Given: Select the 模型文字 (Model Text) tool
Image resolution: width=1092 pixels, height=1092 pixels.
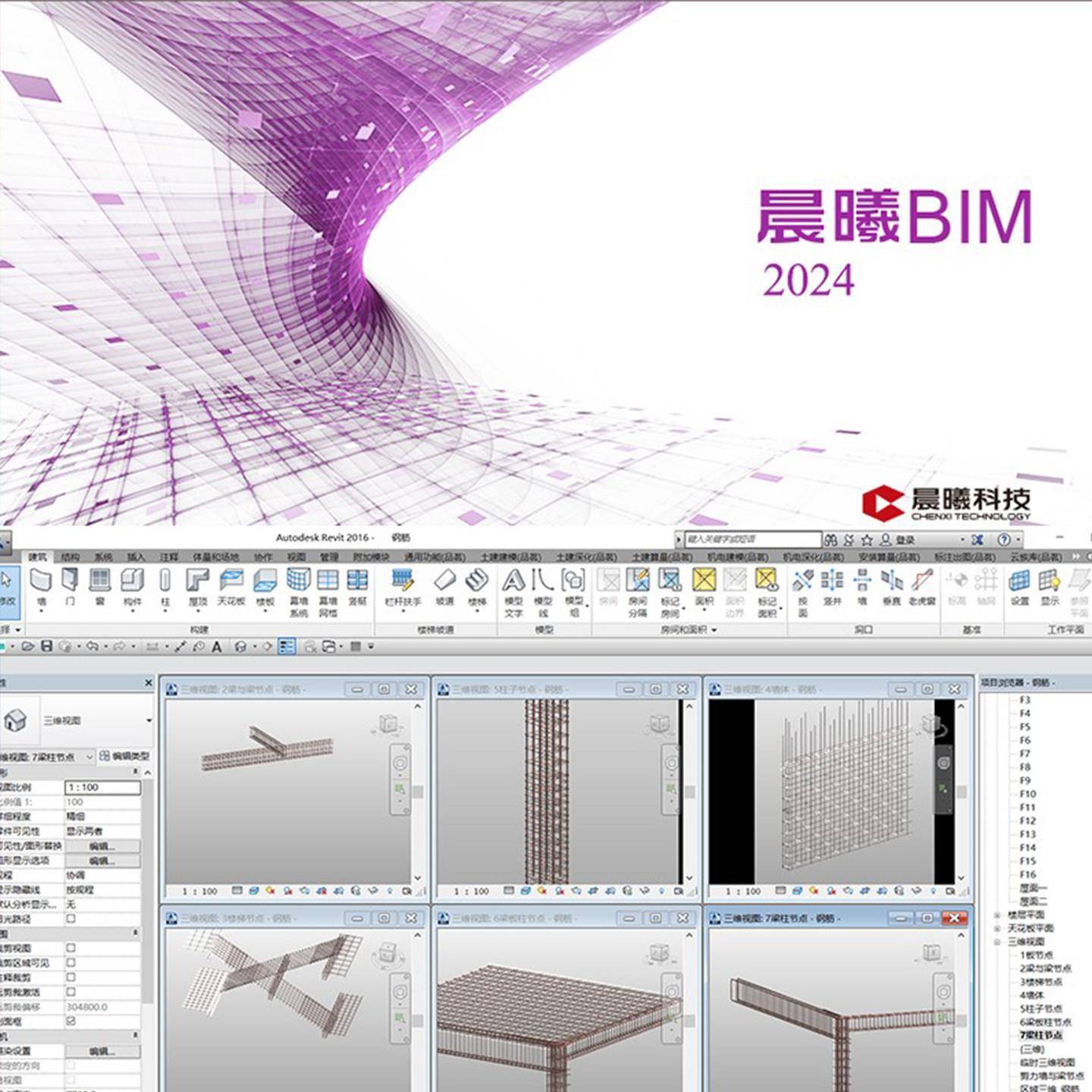Looking at the screenshot, I should pyautogui.click(x=513, y=592).
